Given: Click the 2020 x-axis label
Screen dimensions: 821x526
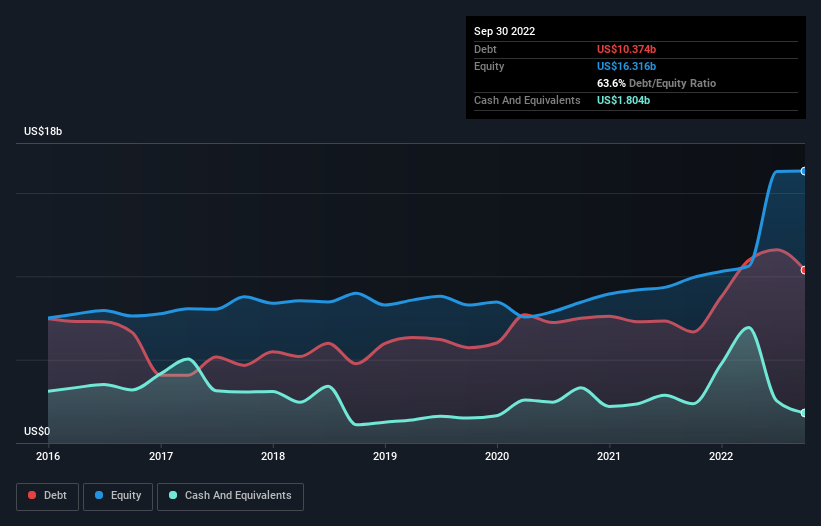Looking at the screenshot, I should [497, 456].
